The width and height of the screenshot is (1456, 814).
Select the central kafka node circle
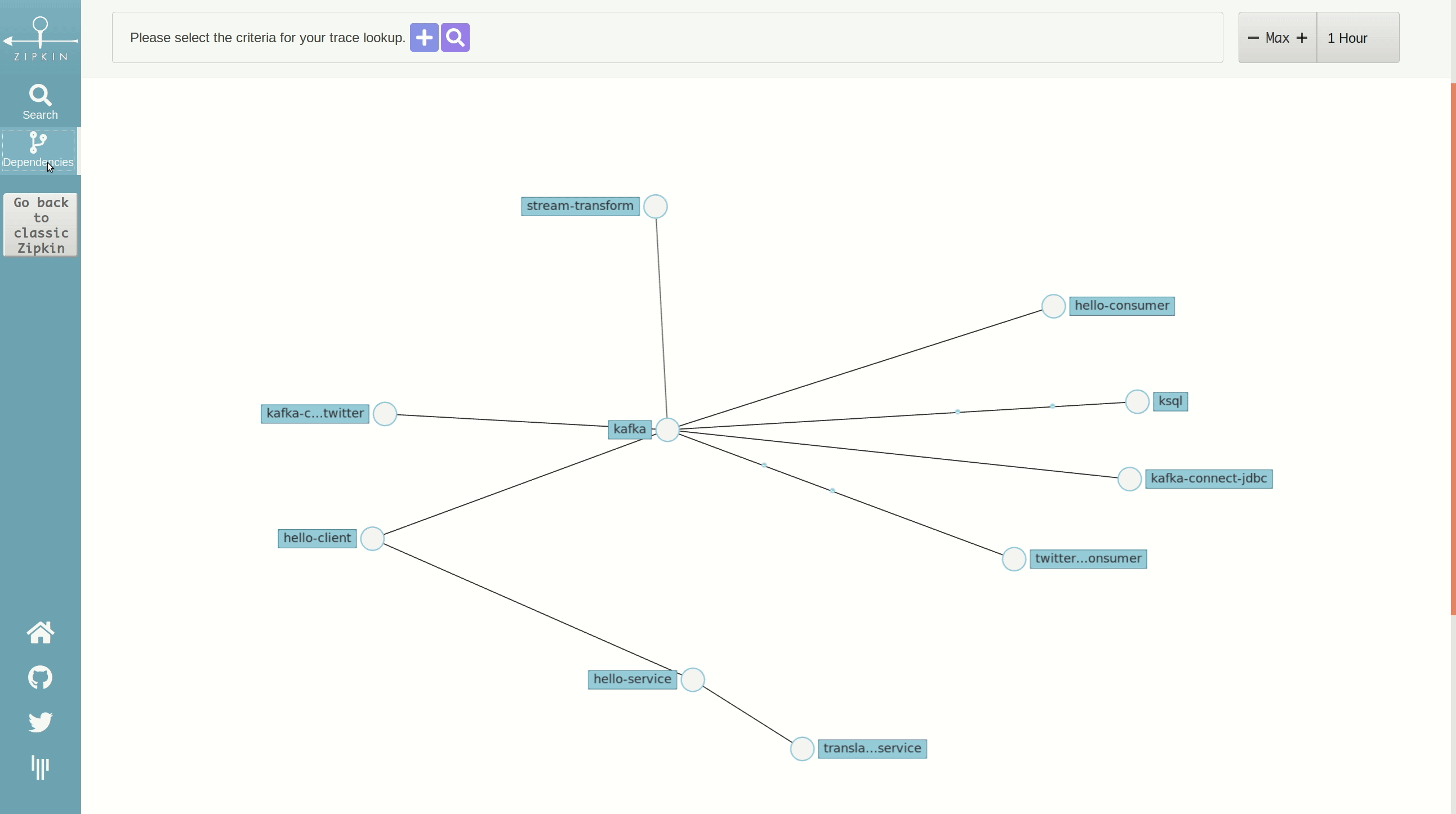point(667,430)
